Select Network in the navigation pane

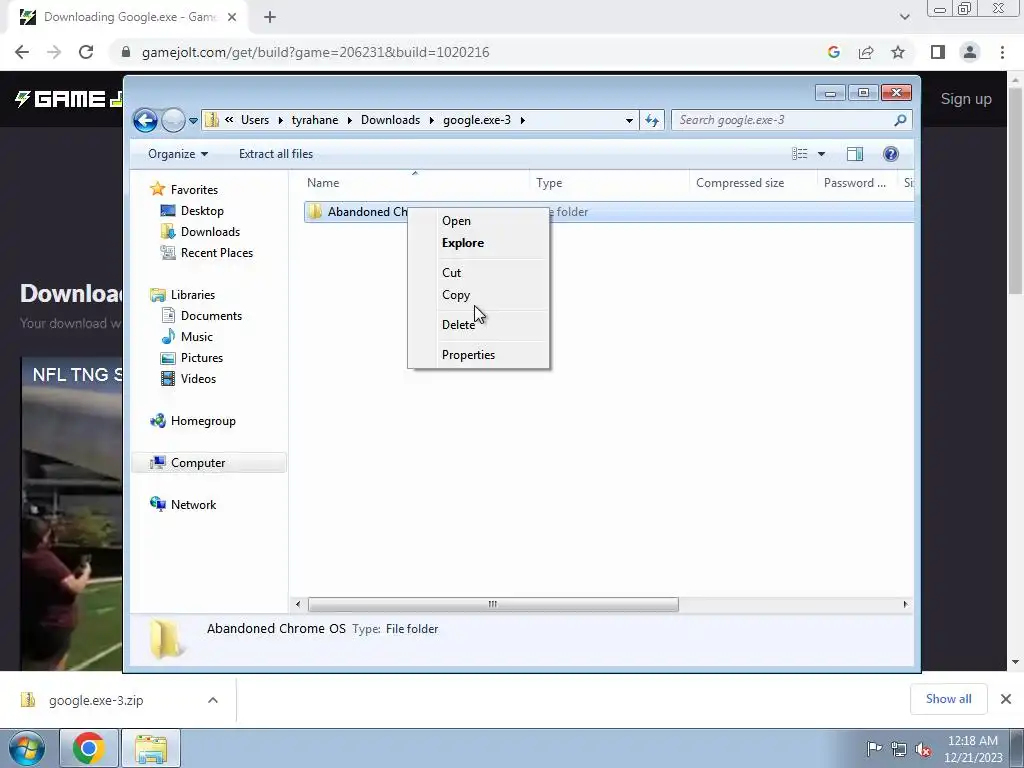tap(193, 505)
